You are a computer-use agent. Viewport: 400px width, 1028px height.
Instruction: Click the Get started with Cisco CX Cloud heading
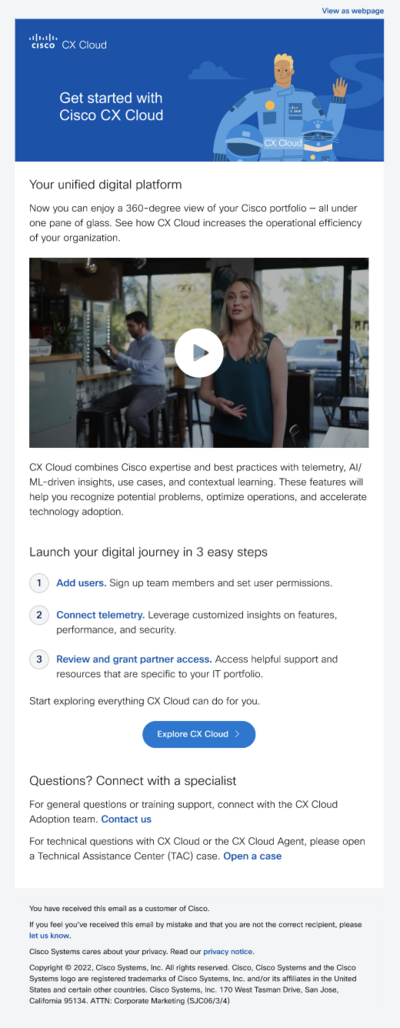coord(111,107)
